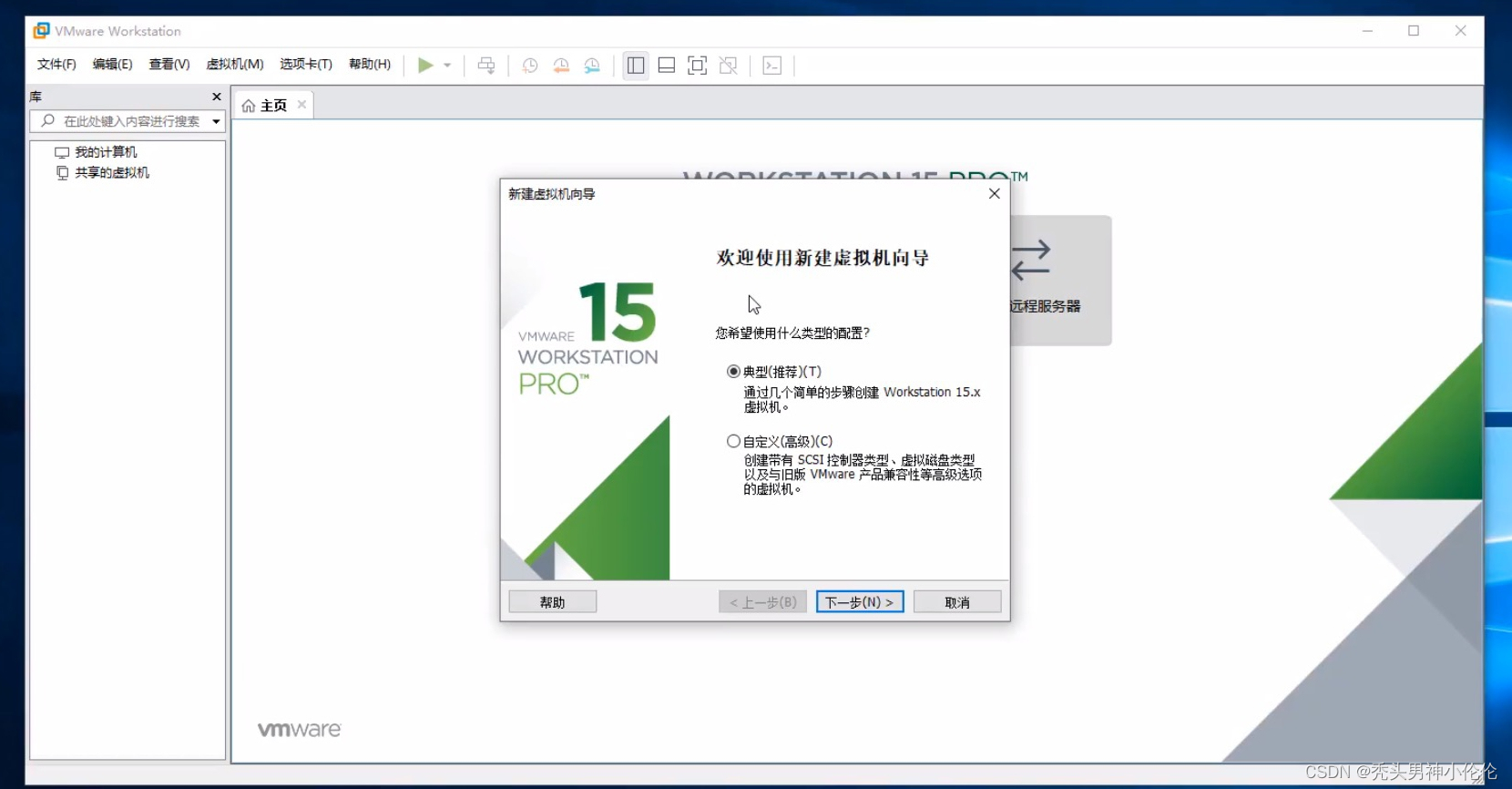Click the green Power On play icon
1512x789 pixels.
pyautogui.click(x=425, y=65)
